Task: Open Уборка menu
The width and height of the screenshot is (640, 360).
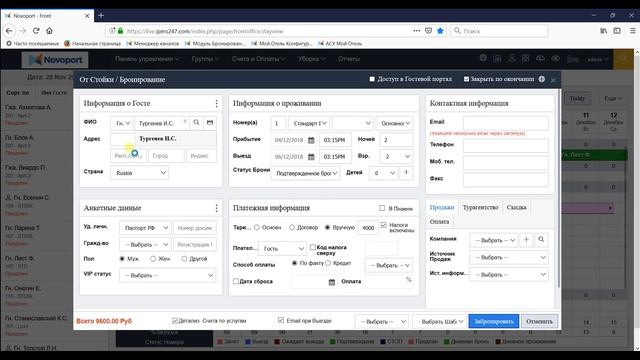Action: pos(311,59)
